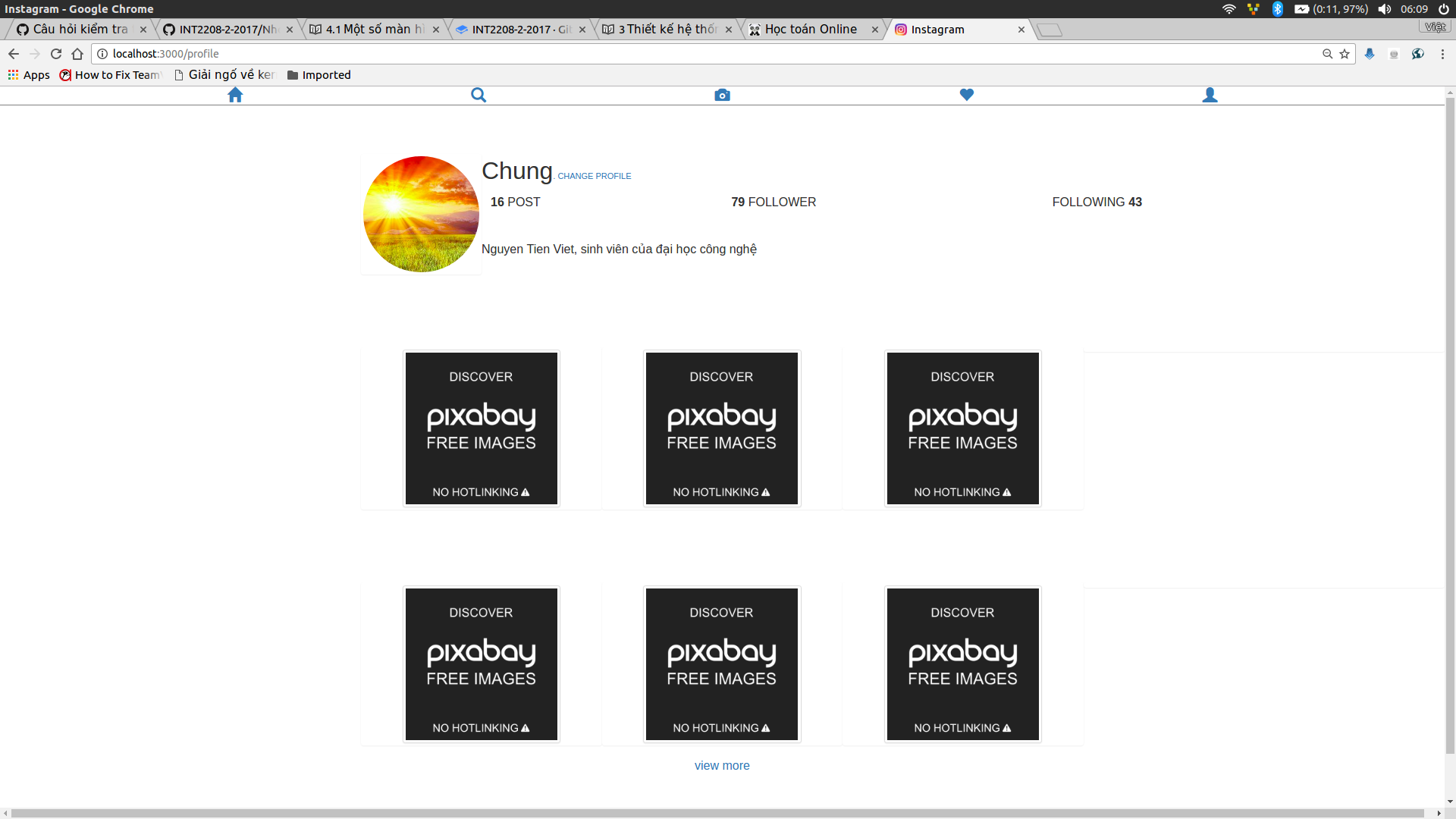Open the middle post thumbnail in top row
1456x819 pixels.
[721, 428]
